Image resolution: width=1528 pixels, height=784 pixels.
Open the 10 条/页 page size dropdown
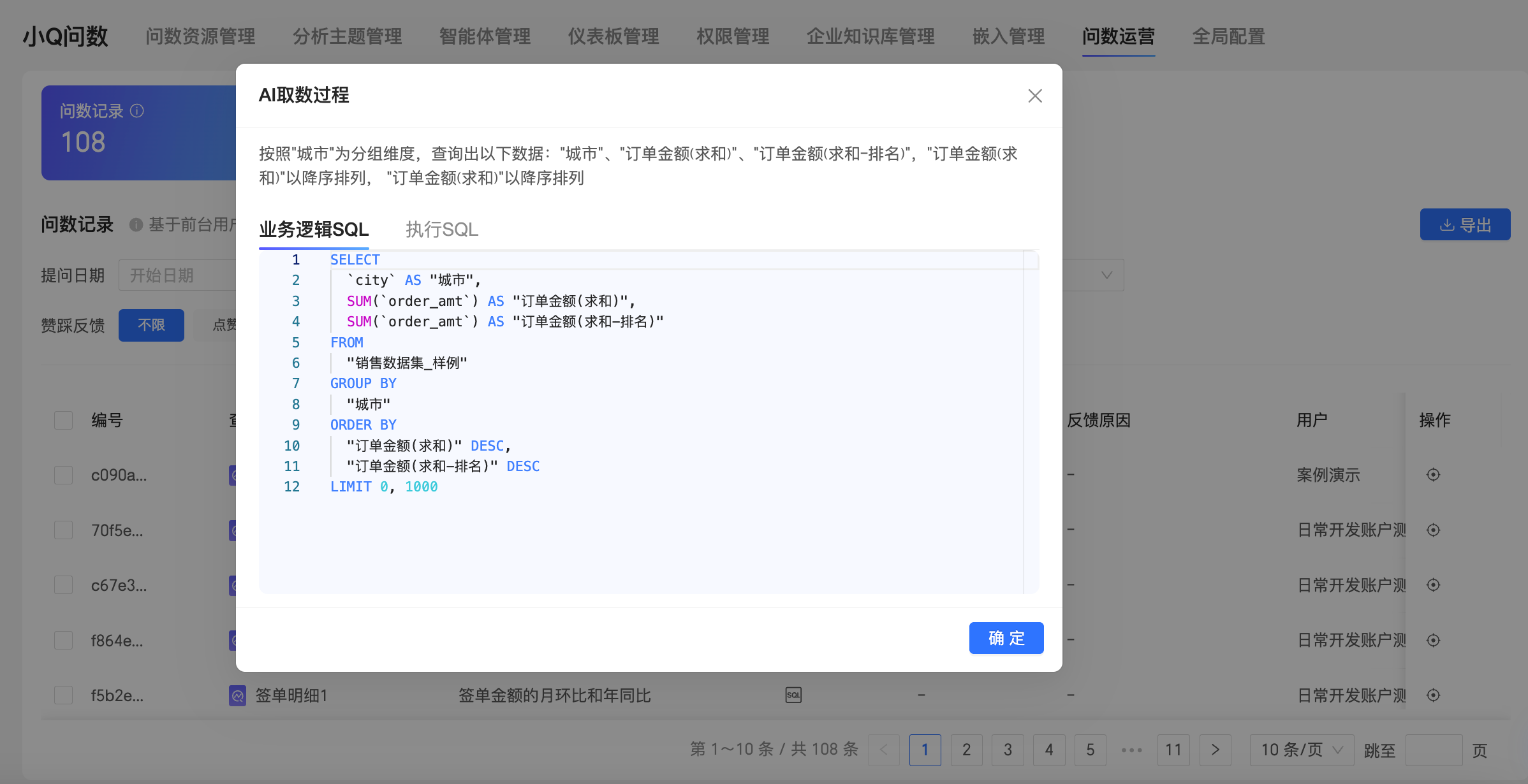click(1303, 750)
